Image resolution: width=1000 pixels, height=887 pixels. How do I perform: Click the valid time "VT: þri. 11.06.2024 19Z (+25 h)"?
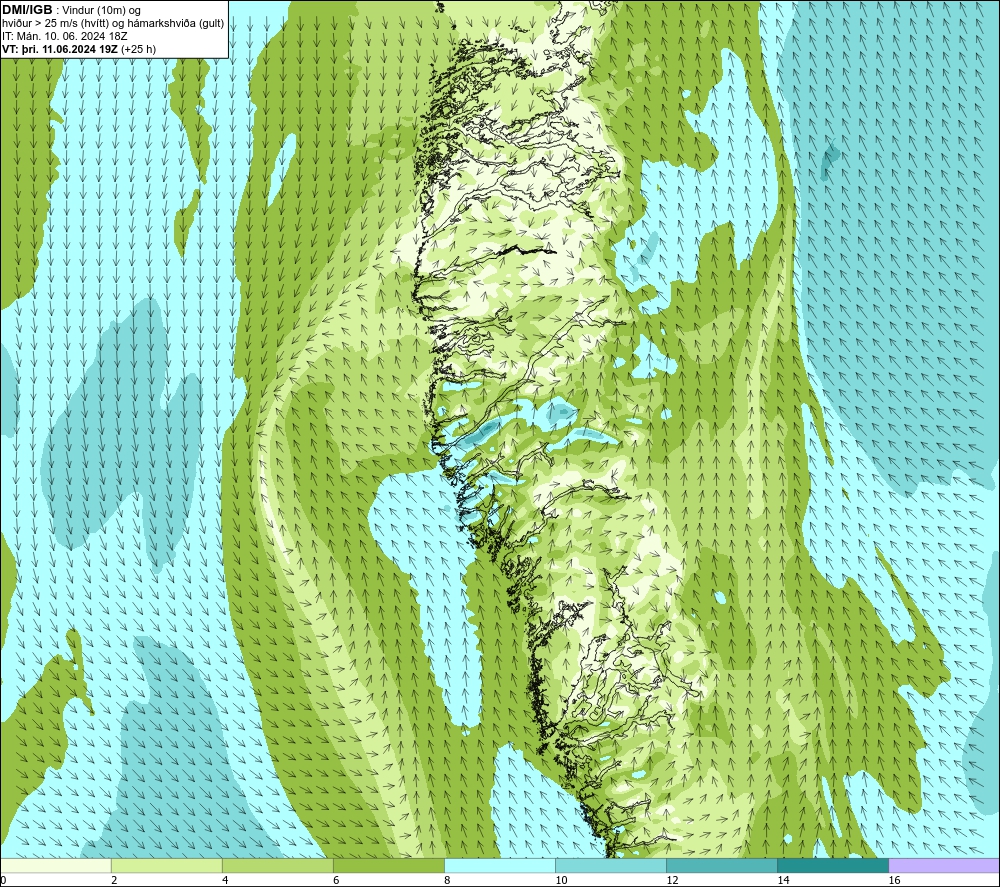point(78,49)
